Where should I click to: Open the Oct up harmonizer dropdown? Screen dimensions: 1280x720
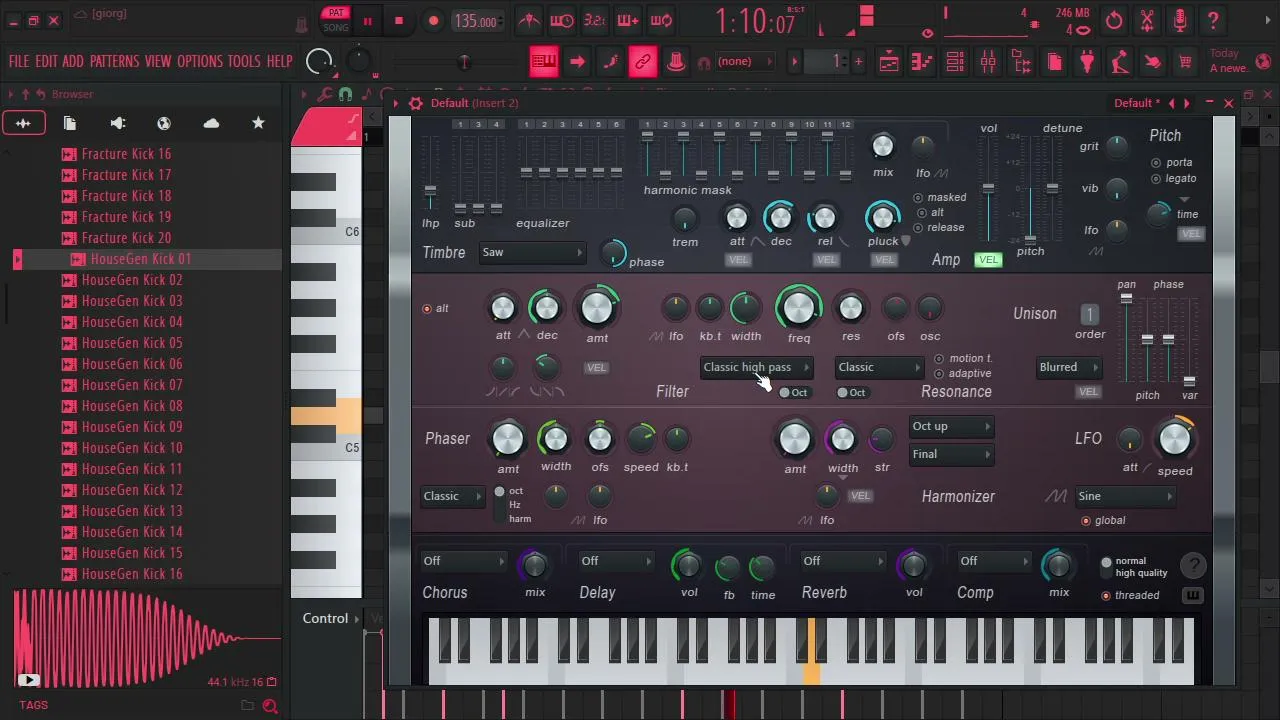[x=951, y=427]
